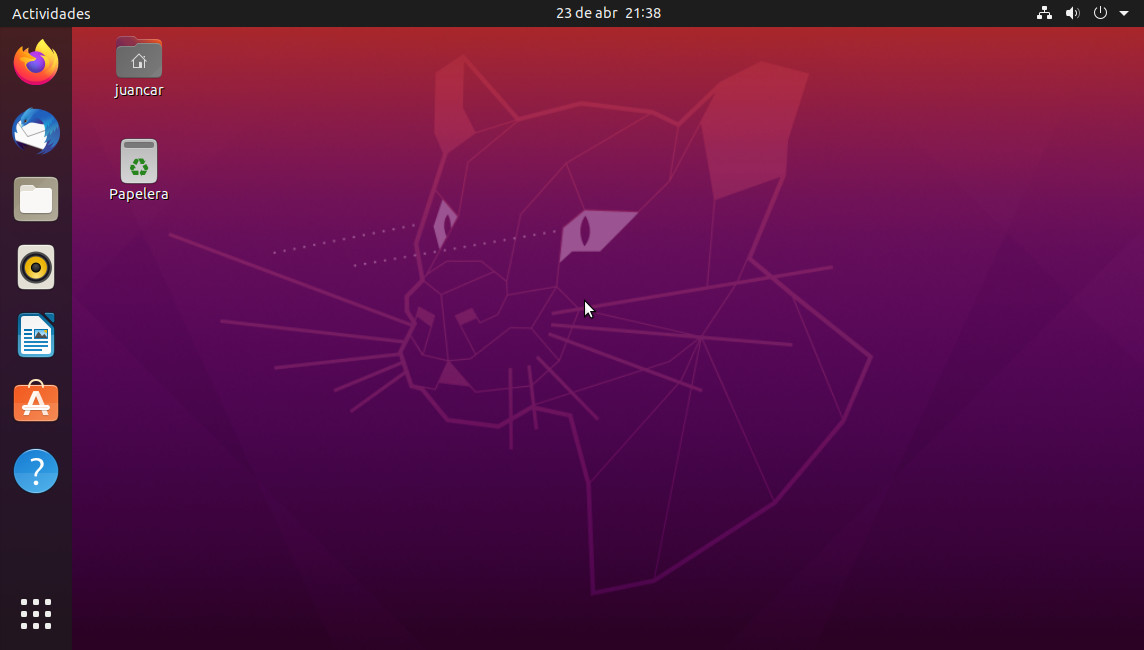Open the Files manager in the dock
This screenshot has height=650, width=1144.
[x=36, y=199]
